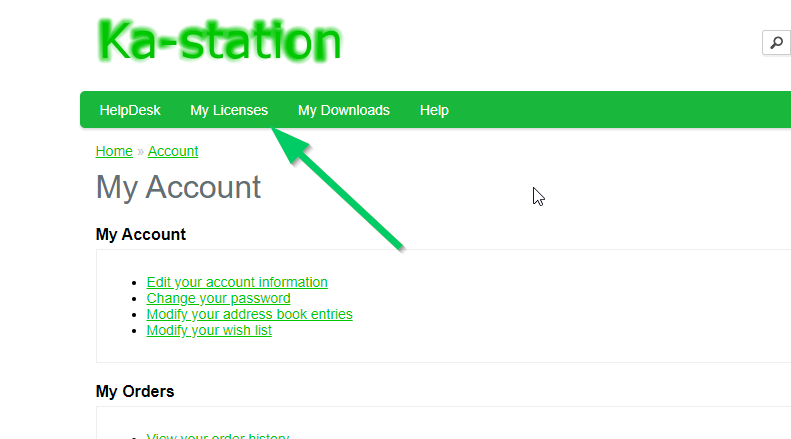This screenshot has width=791, height=439.
Task: Open Modify your address book entries
Action: tap(249, 314)
